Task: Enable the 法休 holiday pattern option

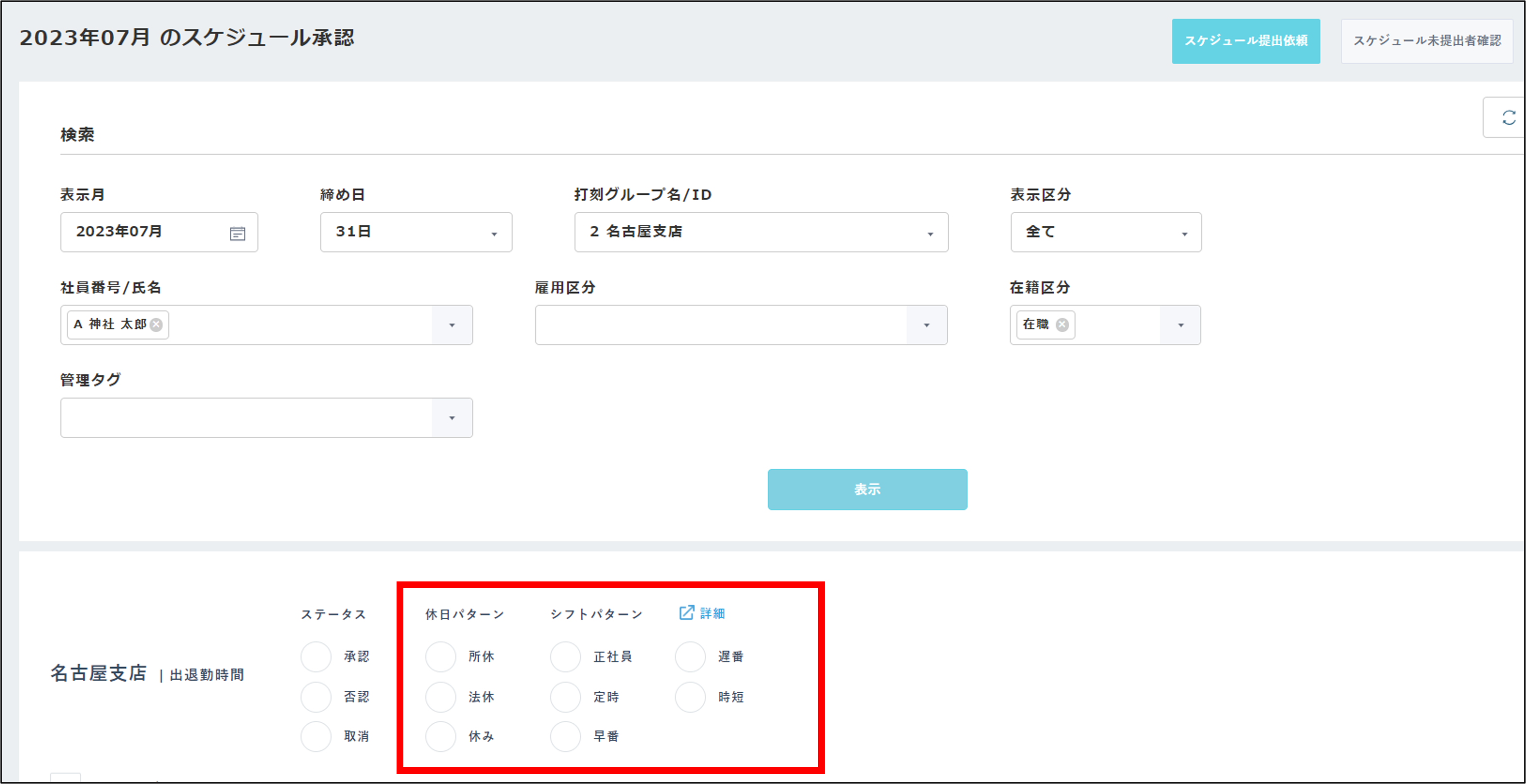Action: [x=440, y=697]
